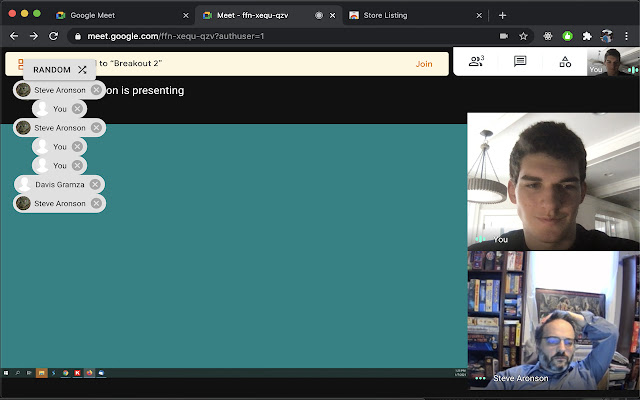The width and height of the screenshot is (640, 400).
Task: Open the Extensions puzzle menu
Action: tap(587, 36)
